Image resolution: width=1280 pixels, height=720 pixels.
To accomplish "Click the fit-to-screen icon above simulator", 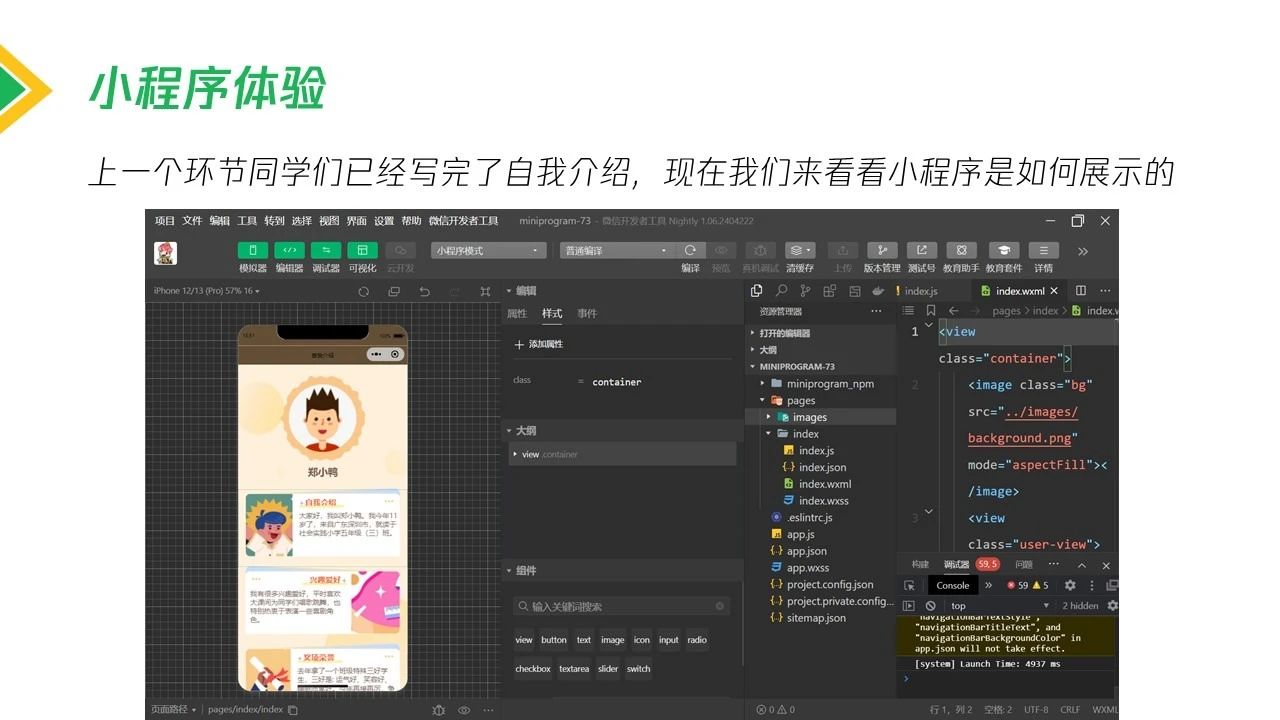I will pos(485,291).
